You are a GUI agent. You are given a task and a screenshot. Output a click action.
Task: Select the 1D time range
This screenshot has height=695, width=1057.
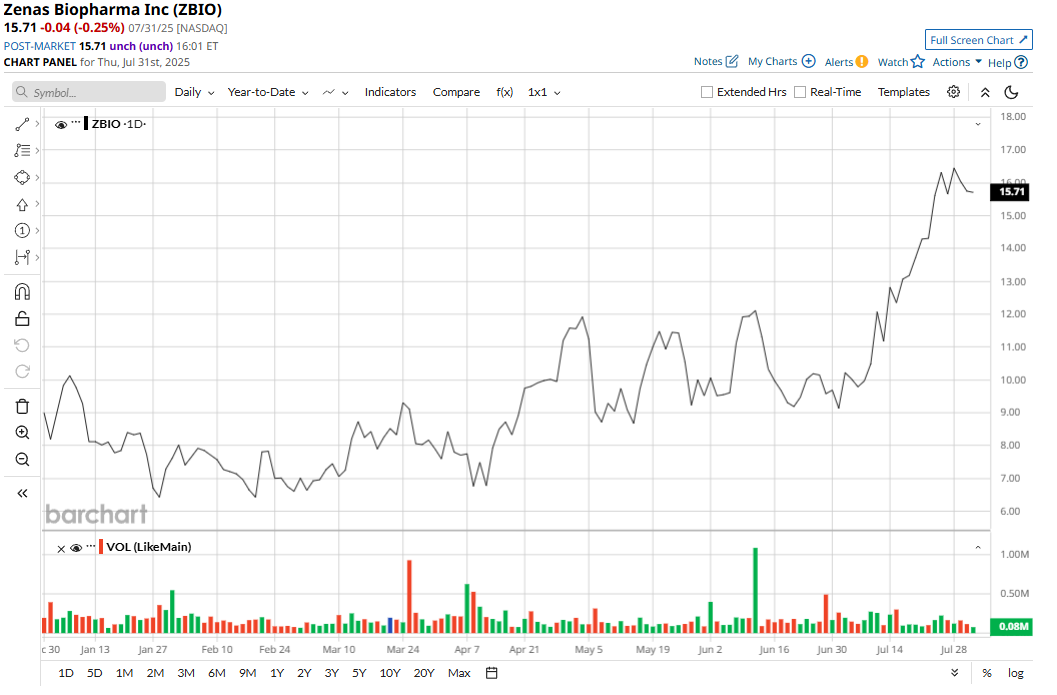pyautogui.click(x=65, y=673)
